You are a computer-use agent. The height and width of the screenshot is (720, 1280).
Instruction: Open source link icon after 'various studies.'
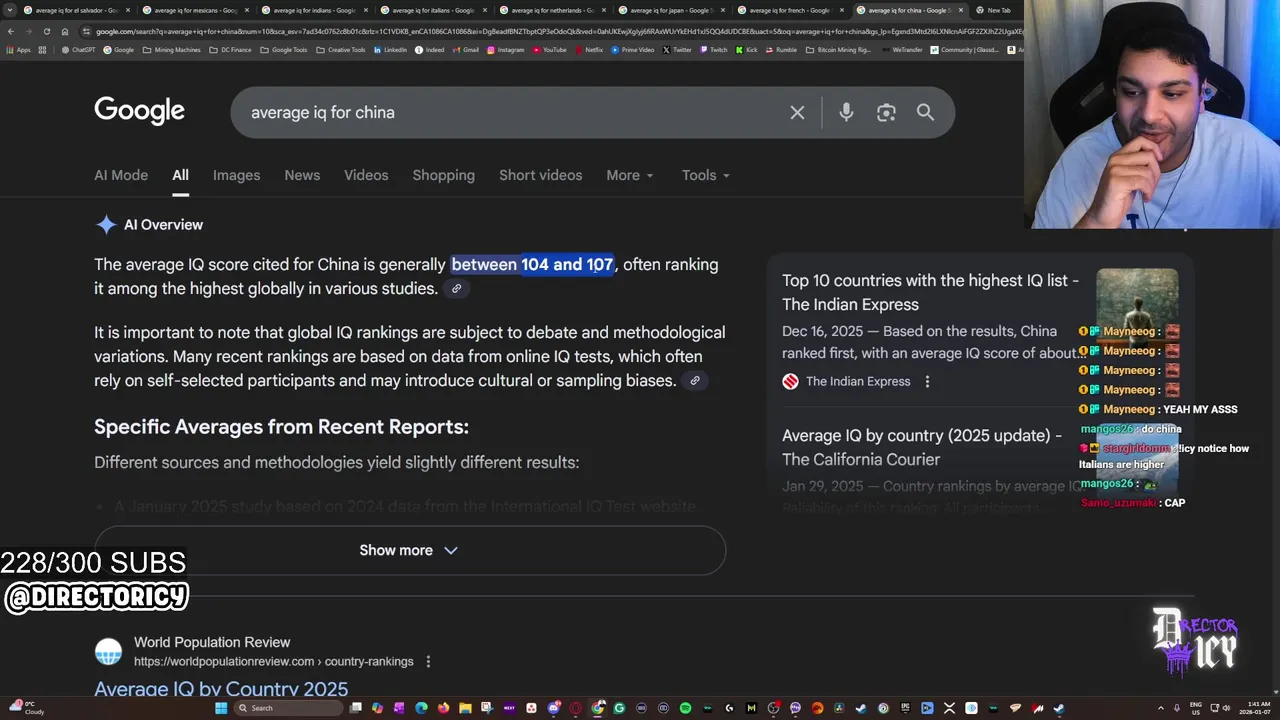click(x=456, y=289)
